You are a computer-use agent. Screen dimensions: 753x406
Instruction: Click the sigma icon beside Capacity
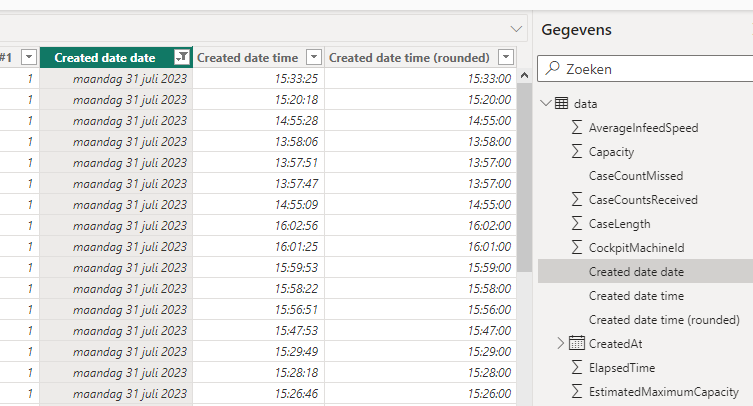tap(577, 151)
